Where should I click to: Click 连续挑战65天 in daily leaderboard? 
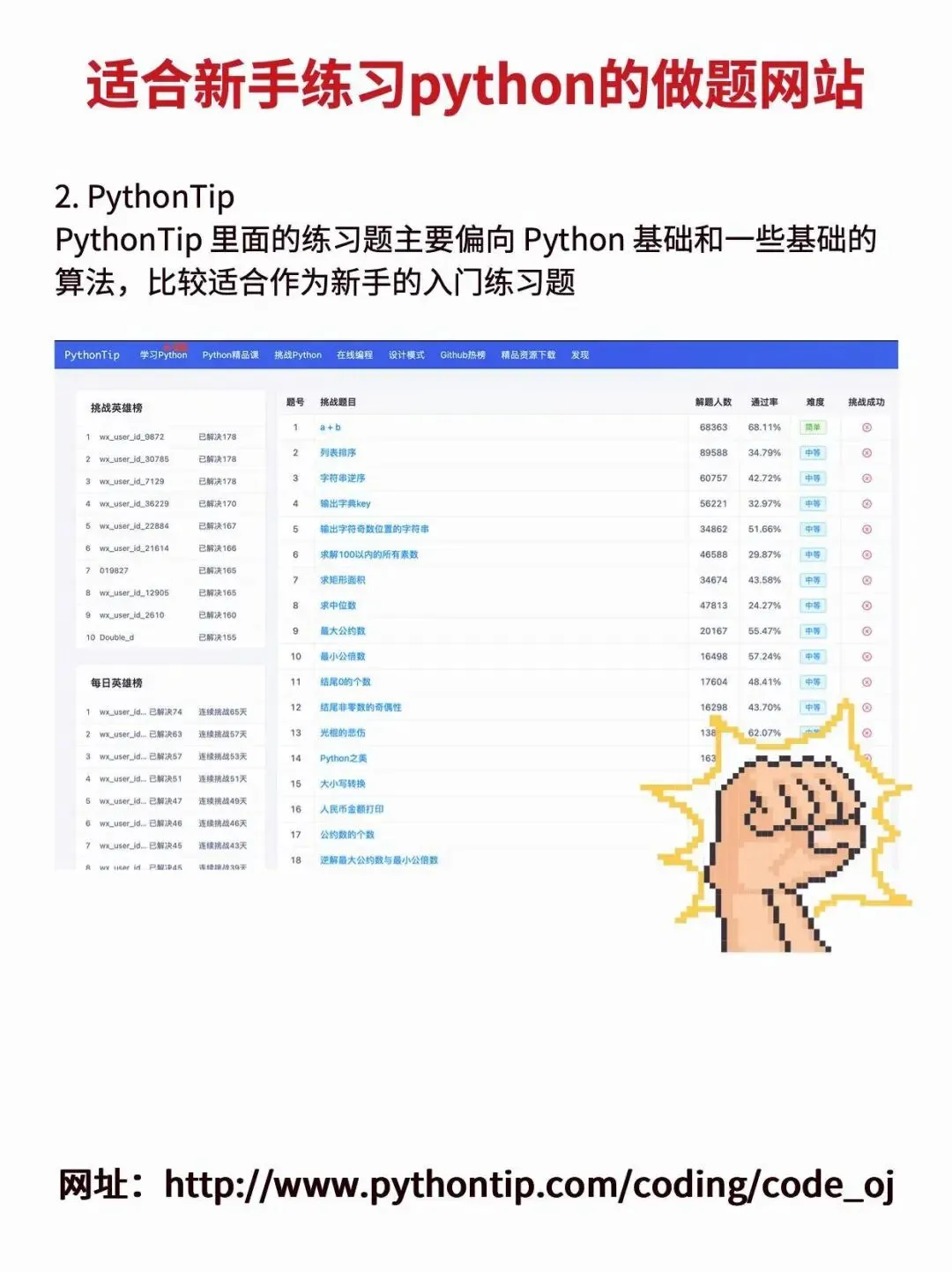[223, 712]
